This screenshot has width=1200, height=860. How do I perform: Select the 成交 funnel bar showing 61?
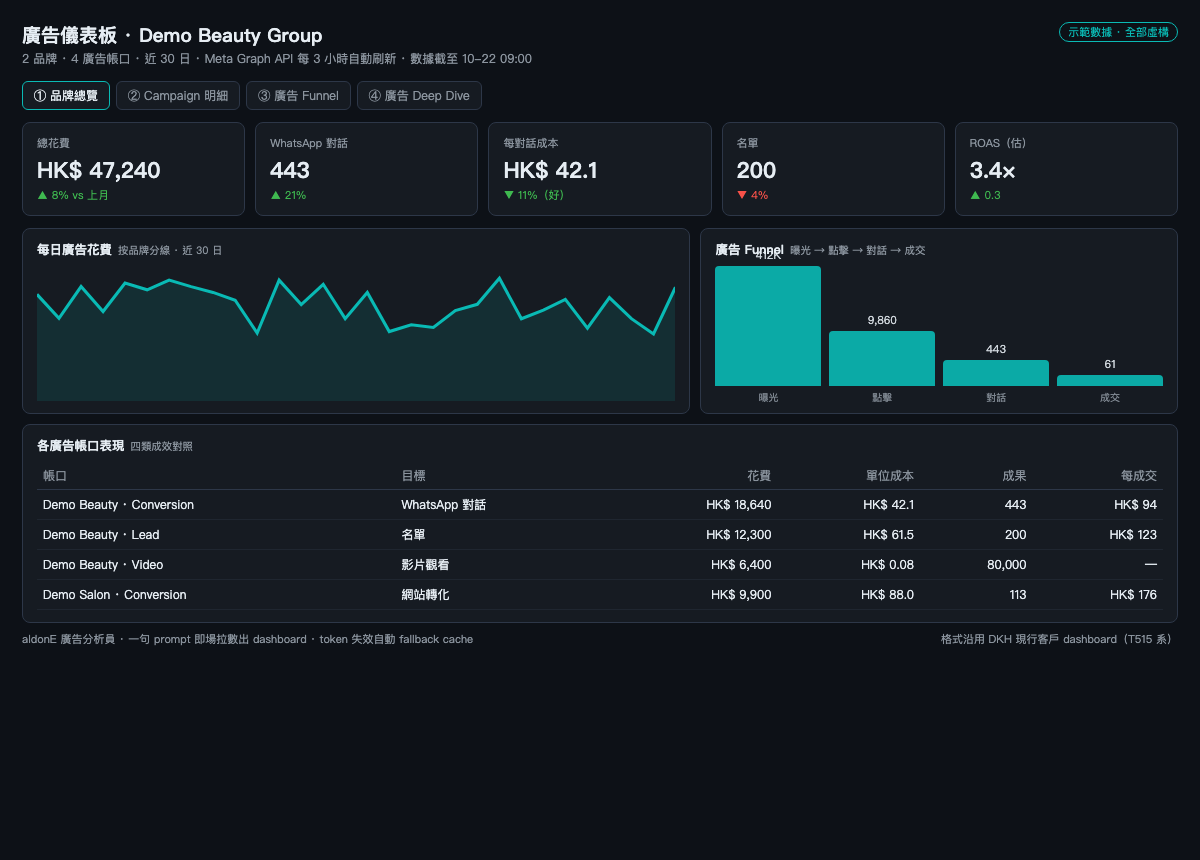[x=1110, y=380]
